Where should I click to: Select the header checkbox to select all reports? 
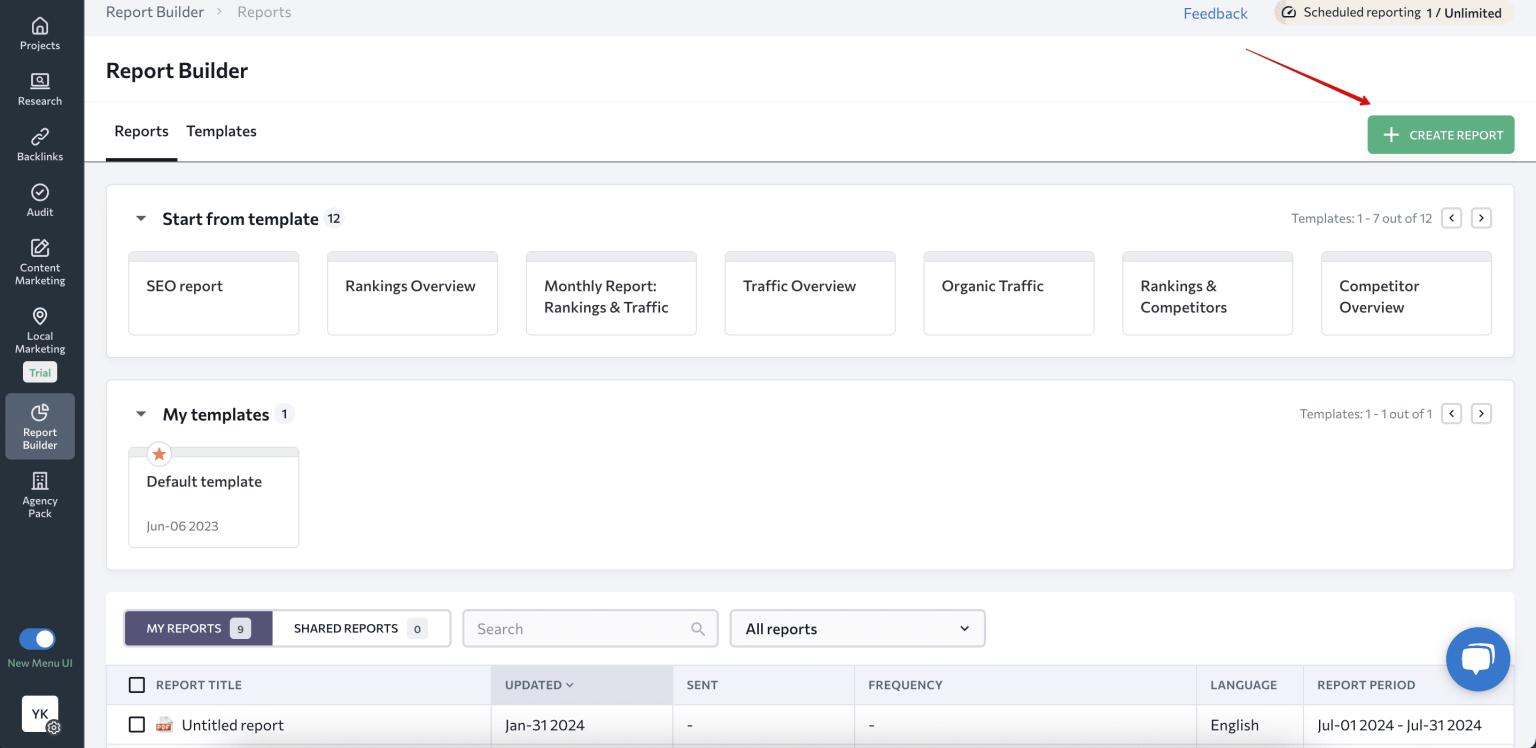point(136,684)
